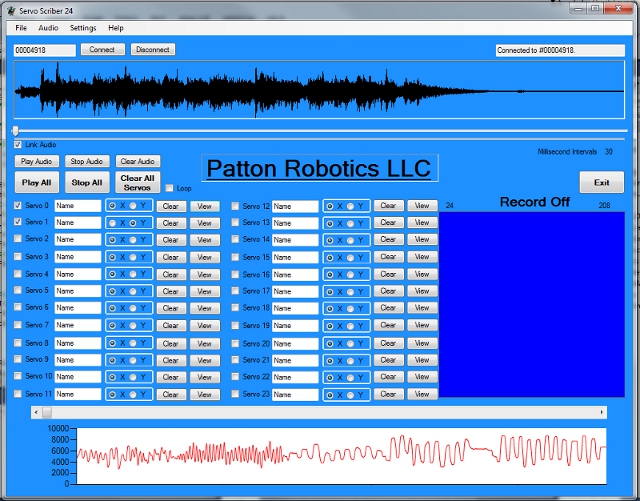This screenshot has height=501, width=640.
Task: Click the dark blue recording pad area
Action: pyautogui.click(x=532, y=304)
